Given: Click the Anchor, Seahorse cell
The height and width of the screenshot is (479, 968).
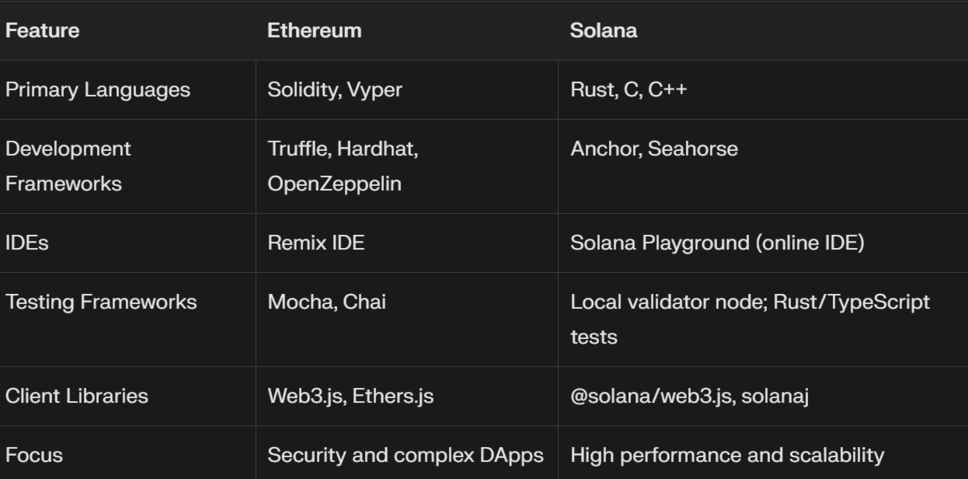Looking at the screenshot, I should tap(654, 149).
